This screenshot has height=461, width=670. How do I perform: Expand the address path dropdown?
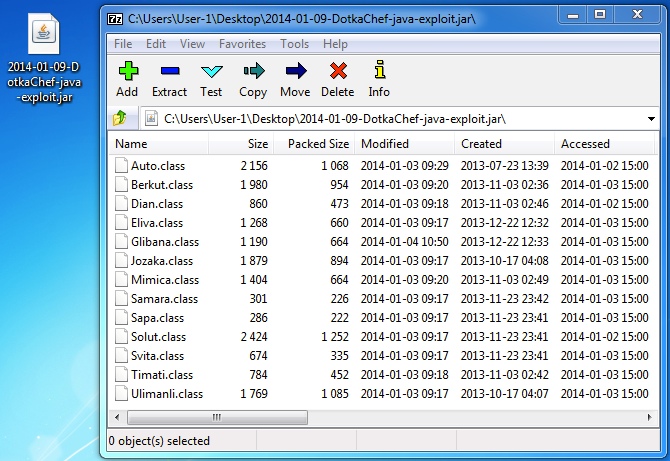[651, 118]
